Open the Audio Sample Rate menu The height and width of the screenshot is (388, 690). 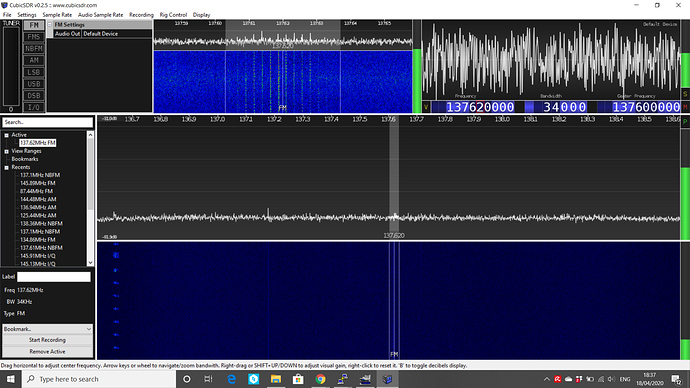(100, 15)
